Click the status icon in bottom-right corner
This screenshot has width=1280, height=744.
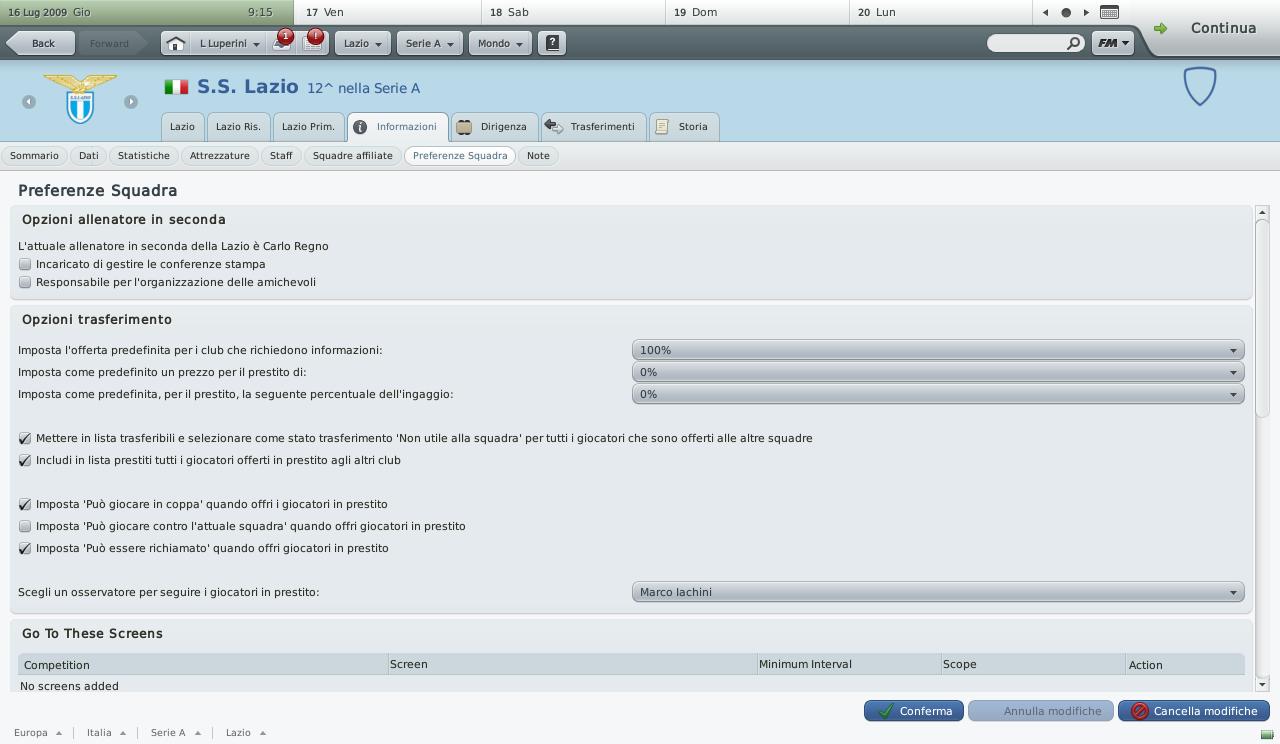(1267, 734)
